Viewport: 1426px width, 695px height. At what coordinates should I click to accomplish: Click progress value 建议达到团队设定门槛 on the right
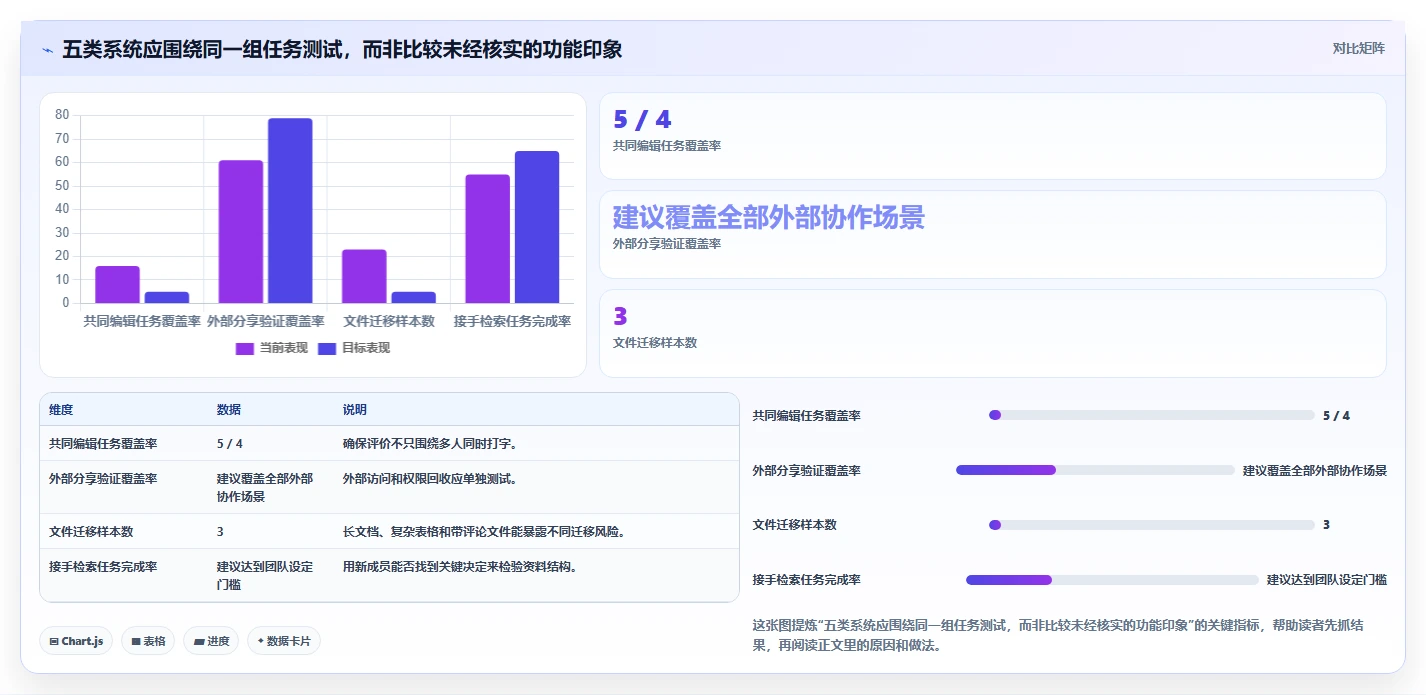(x=1326, y=580)
